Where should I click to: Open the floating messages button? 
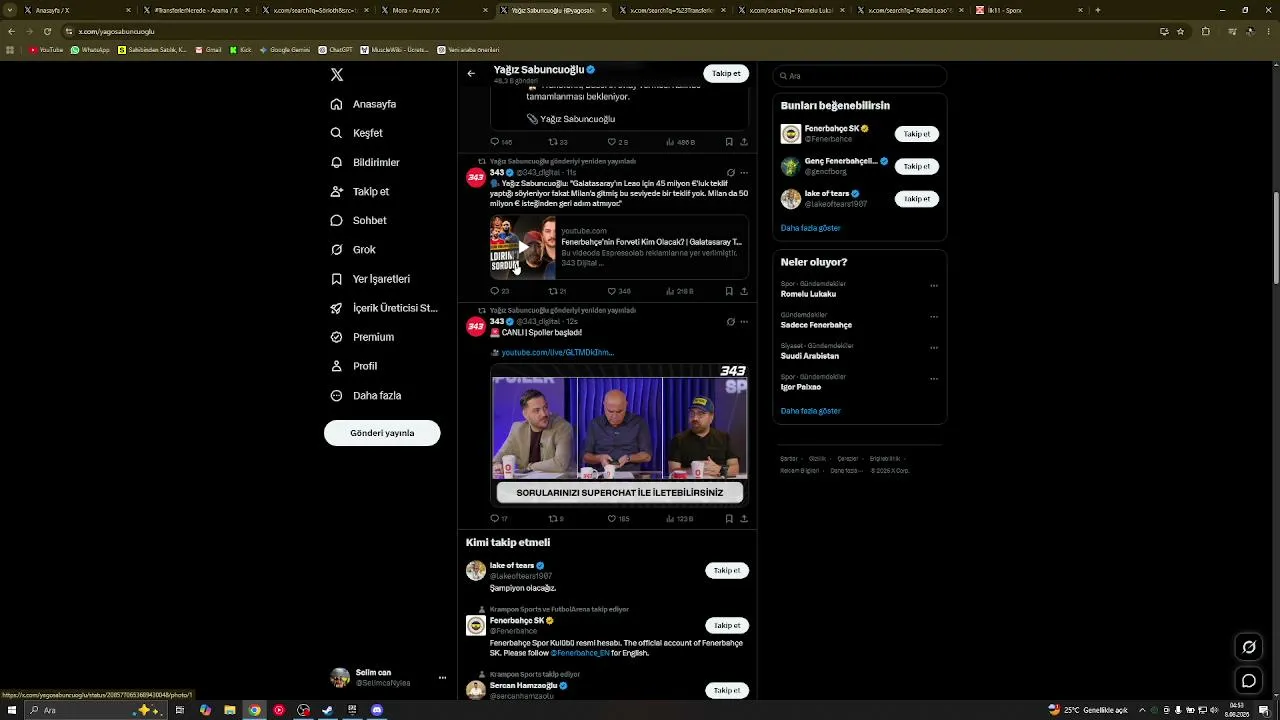click(1249, 681)
